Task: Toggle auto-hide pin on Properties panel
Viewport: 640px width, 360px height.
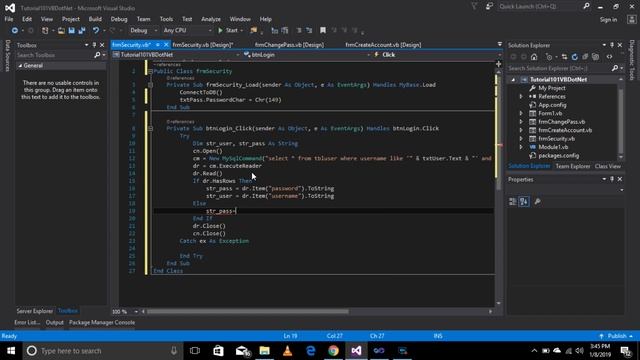Action: click(612, 179)
